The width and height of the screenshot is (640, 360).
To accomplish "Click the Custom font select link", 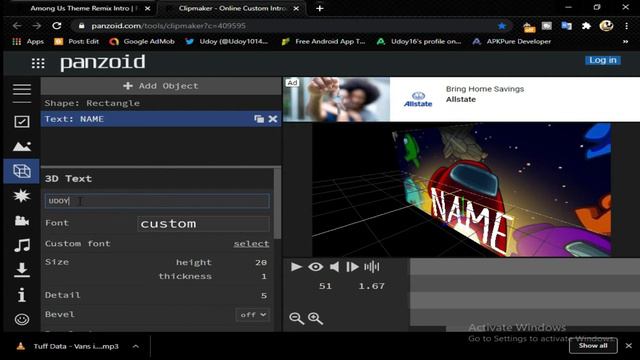I will 251,244.
